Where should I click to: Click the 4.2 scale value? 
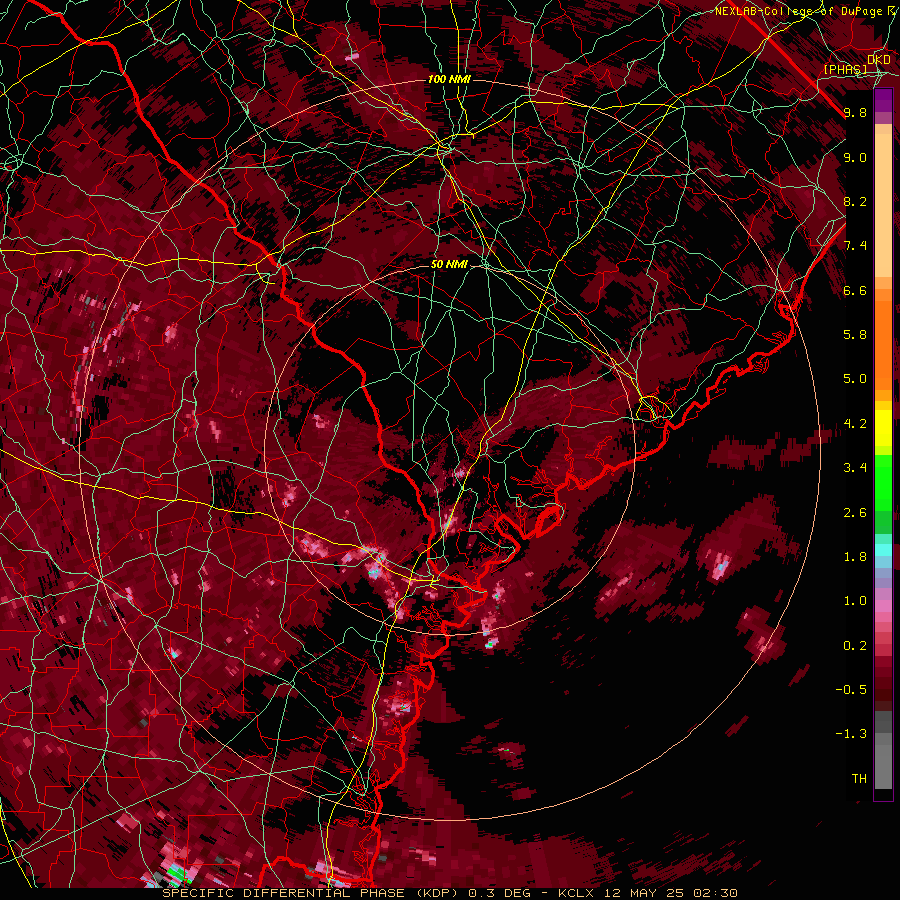(855, 424)
